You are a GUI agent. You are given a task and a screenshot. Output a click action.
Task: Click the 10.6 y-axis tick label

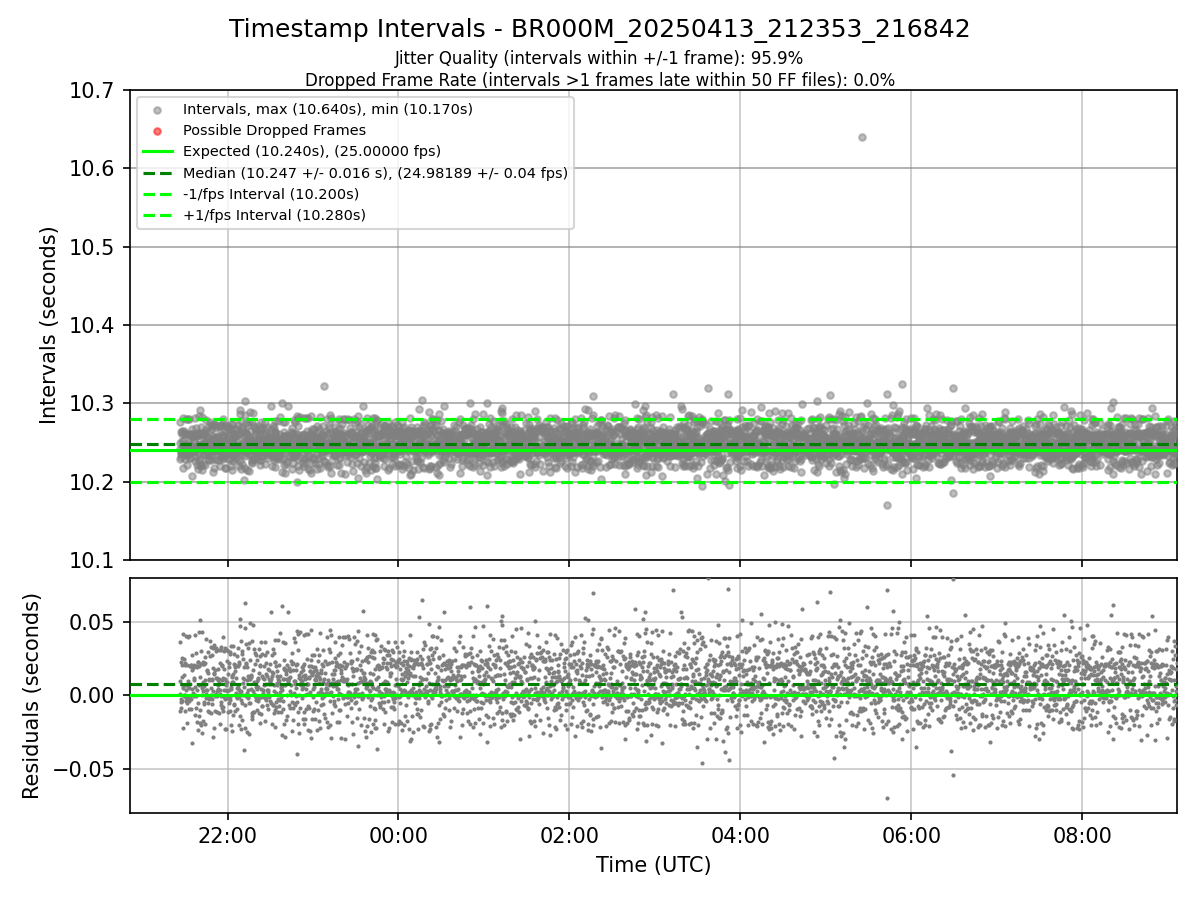[x=93, y=168]
